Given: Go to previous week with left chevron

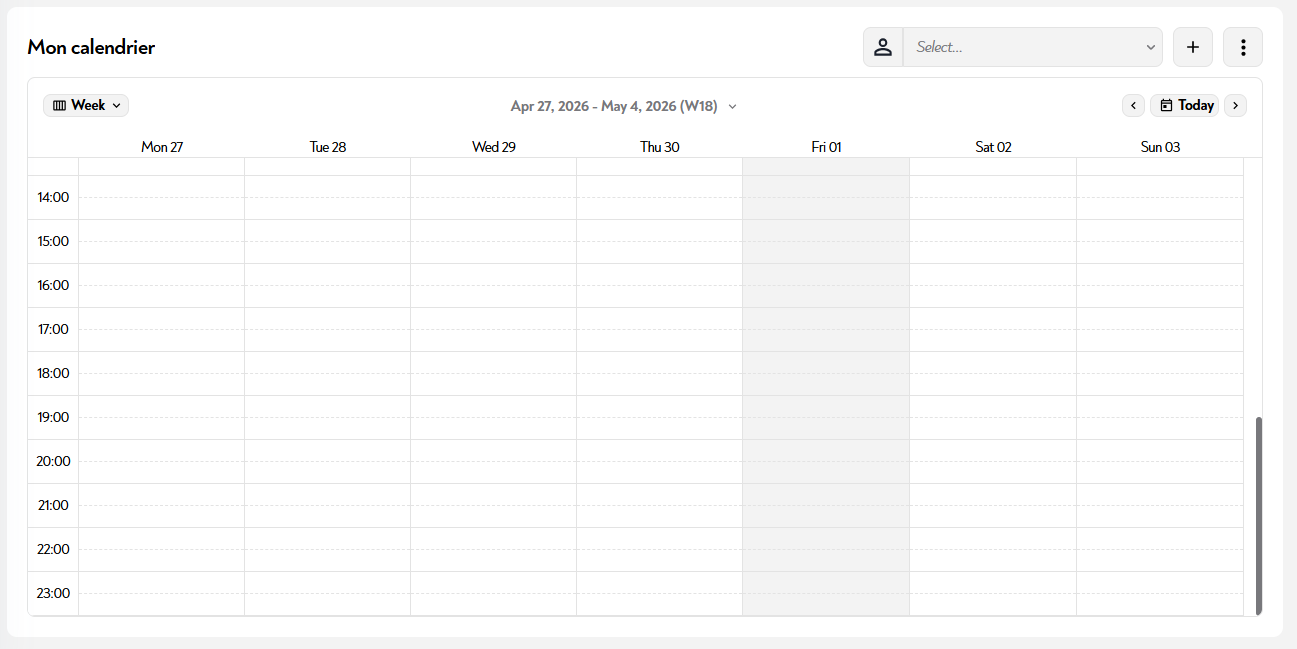Looking at the screenshot, I should click(x=1133, y=106).
